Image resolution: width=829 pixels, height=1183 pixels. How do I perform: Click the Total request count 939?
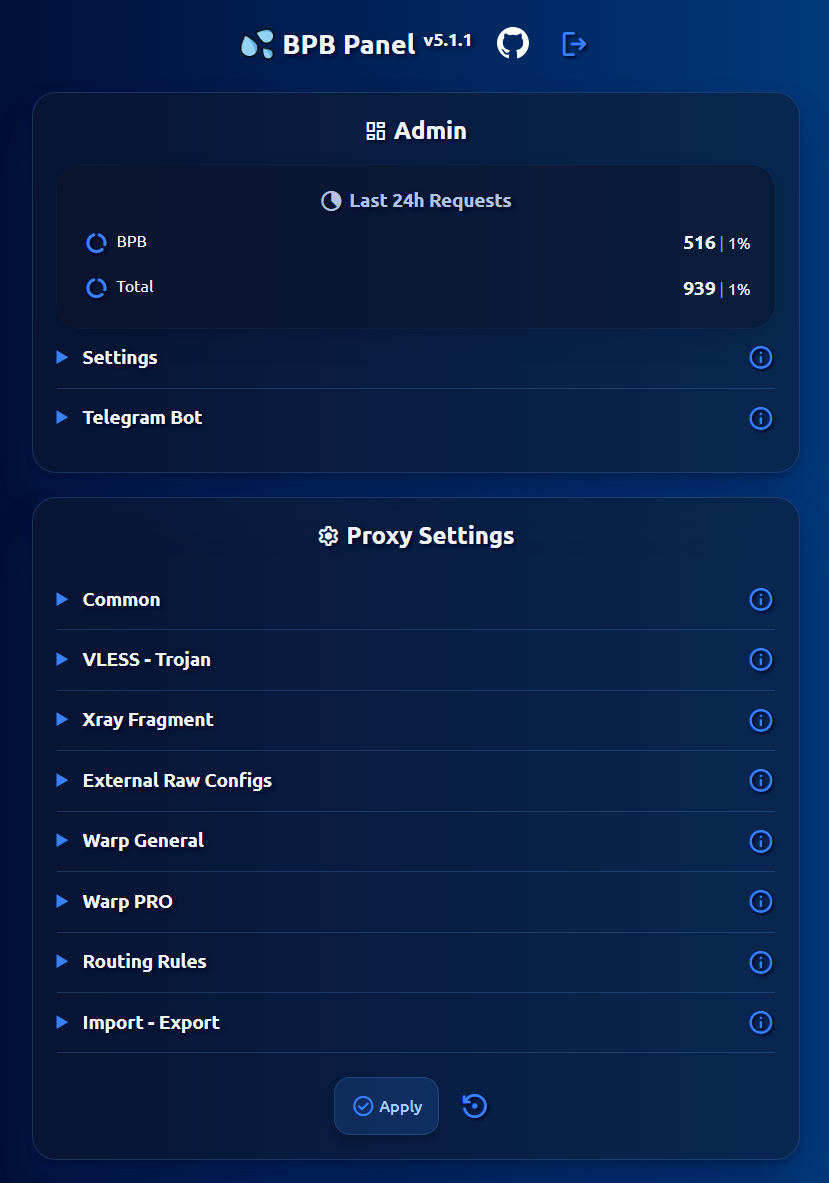click(x=699, y=289)
